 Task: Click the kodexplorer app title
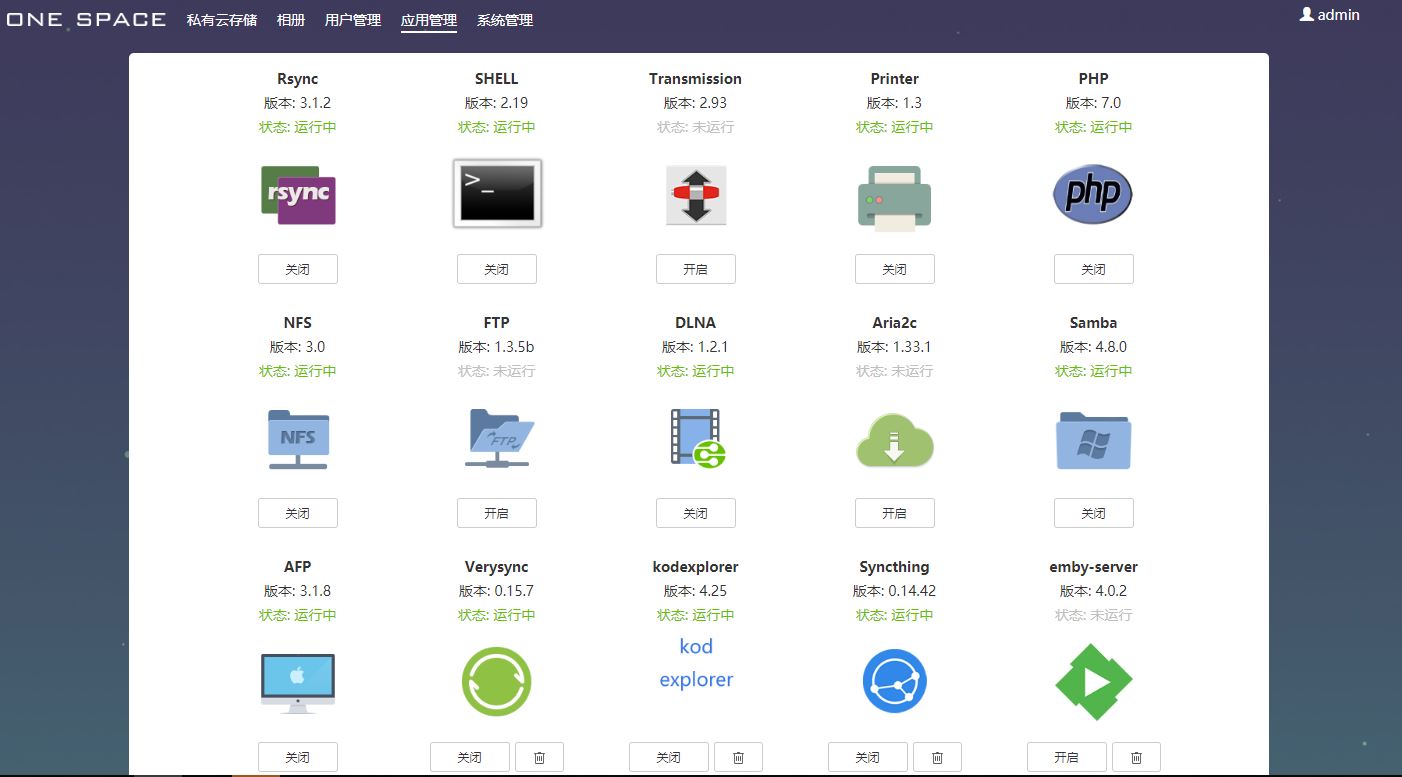pos(696,567)
